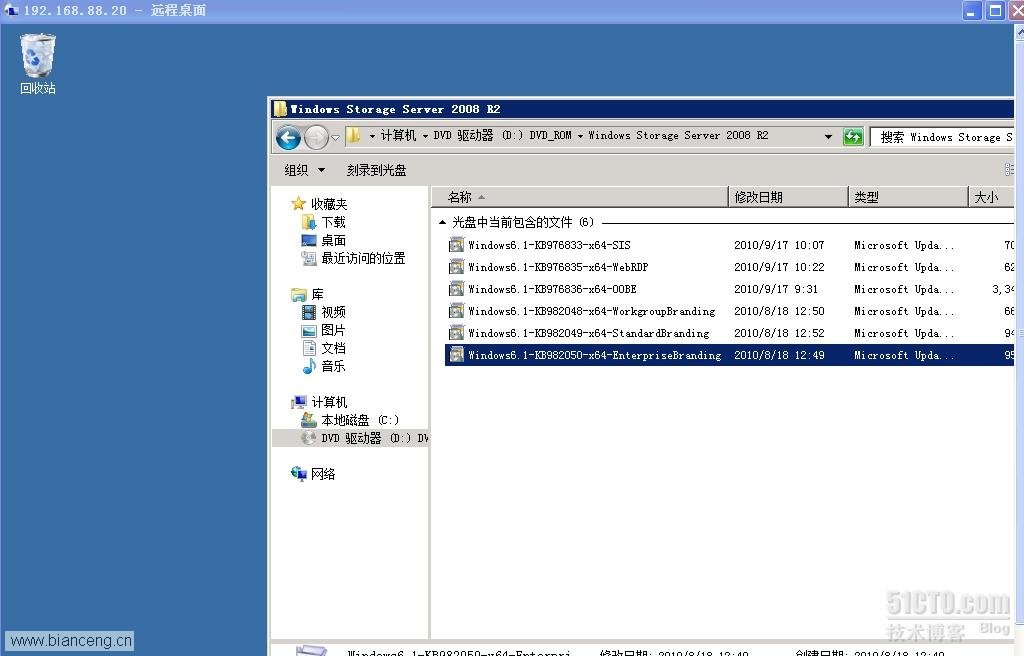Image resolution: width=1024 pixels, height=656 pixels.
Task: Click the 视频 filmstrip icon
Action: (309, 312)
